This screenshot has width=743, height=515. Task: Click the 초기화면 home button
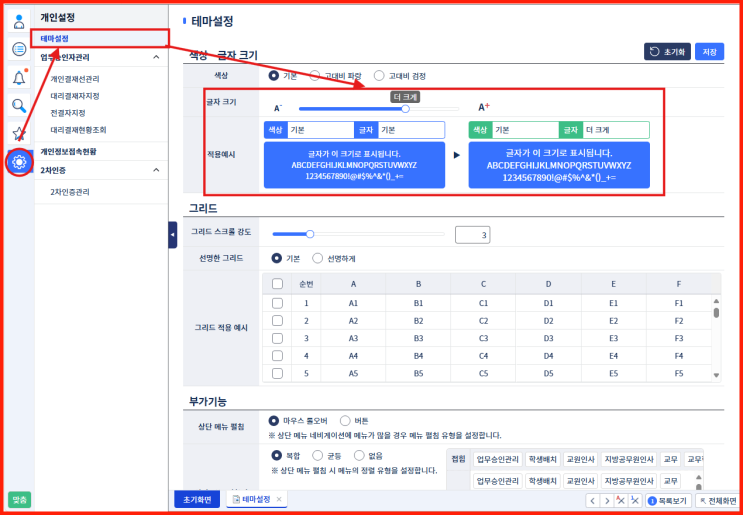pos(197,499)
